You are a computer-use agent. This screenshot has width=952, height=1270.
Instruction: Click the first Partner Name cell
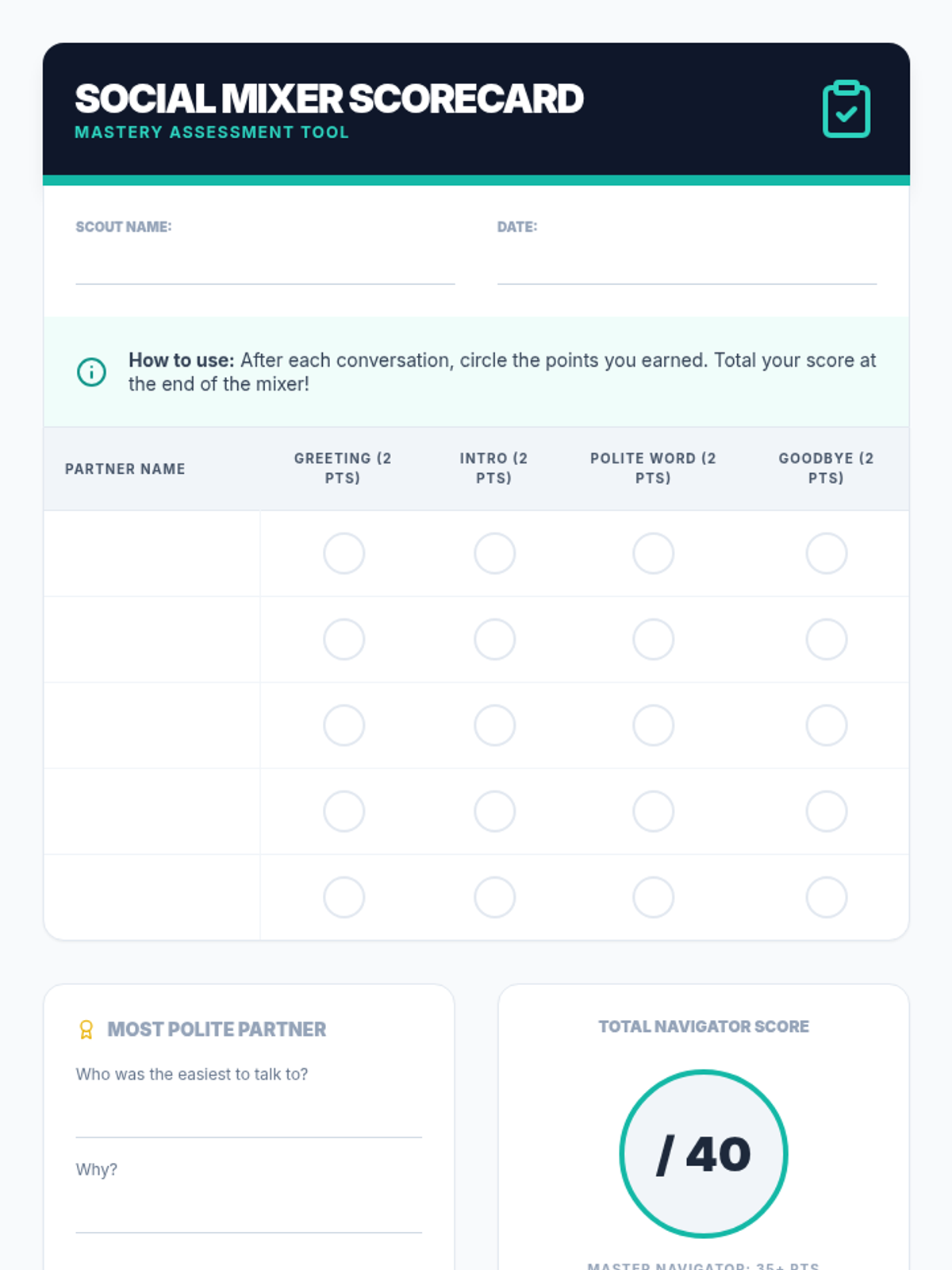[152, 553]
